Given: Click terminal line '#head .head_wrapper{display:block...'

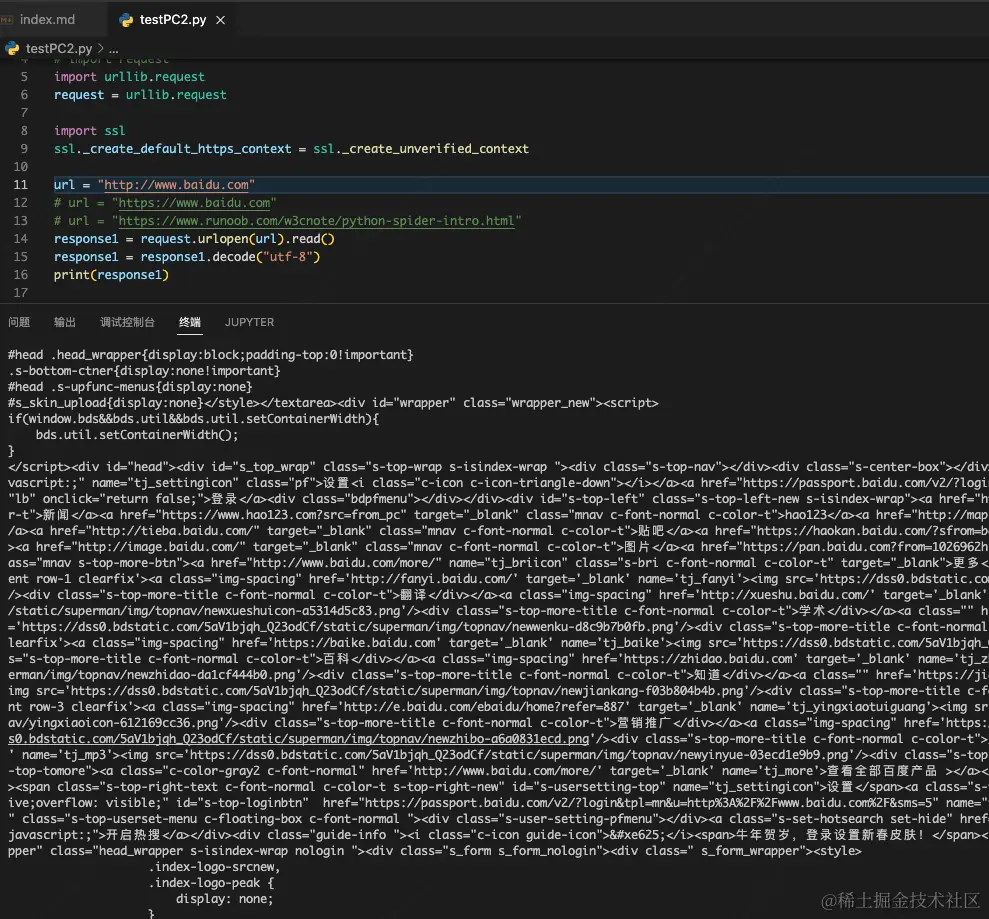Looking at the screenshot, I should (x=211, y=354).
